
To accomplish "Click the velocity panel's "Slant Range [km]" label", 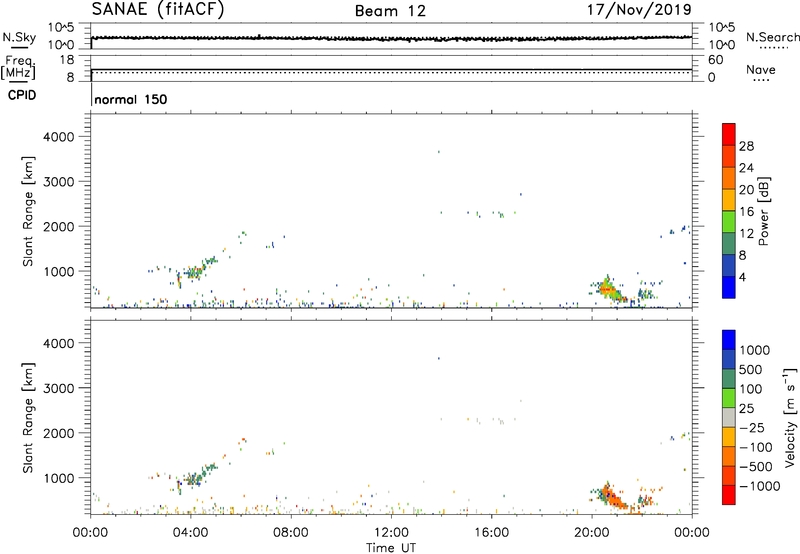I will tap(27, 418).
